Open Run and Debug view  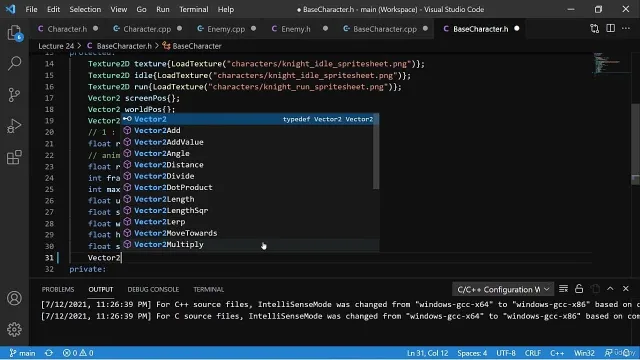[x=14, y=126]
